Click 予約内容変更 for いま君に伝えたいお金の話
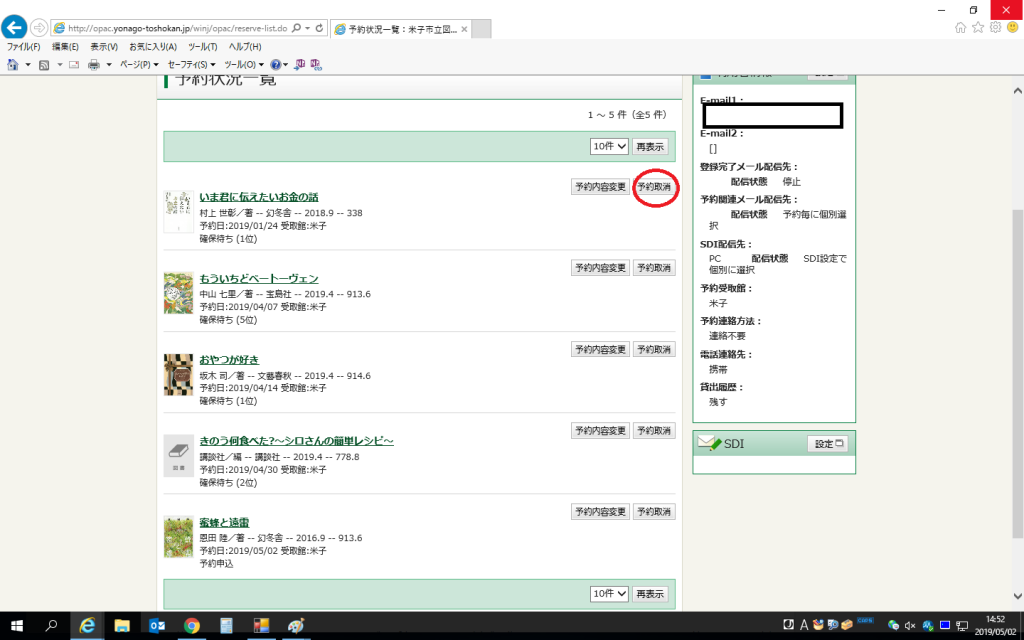Screen dimensions: 1024x640 pos(600,187)
